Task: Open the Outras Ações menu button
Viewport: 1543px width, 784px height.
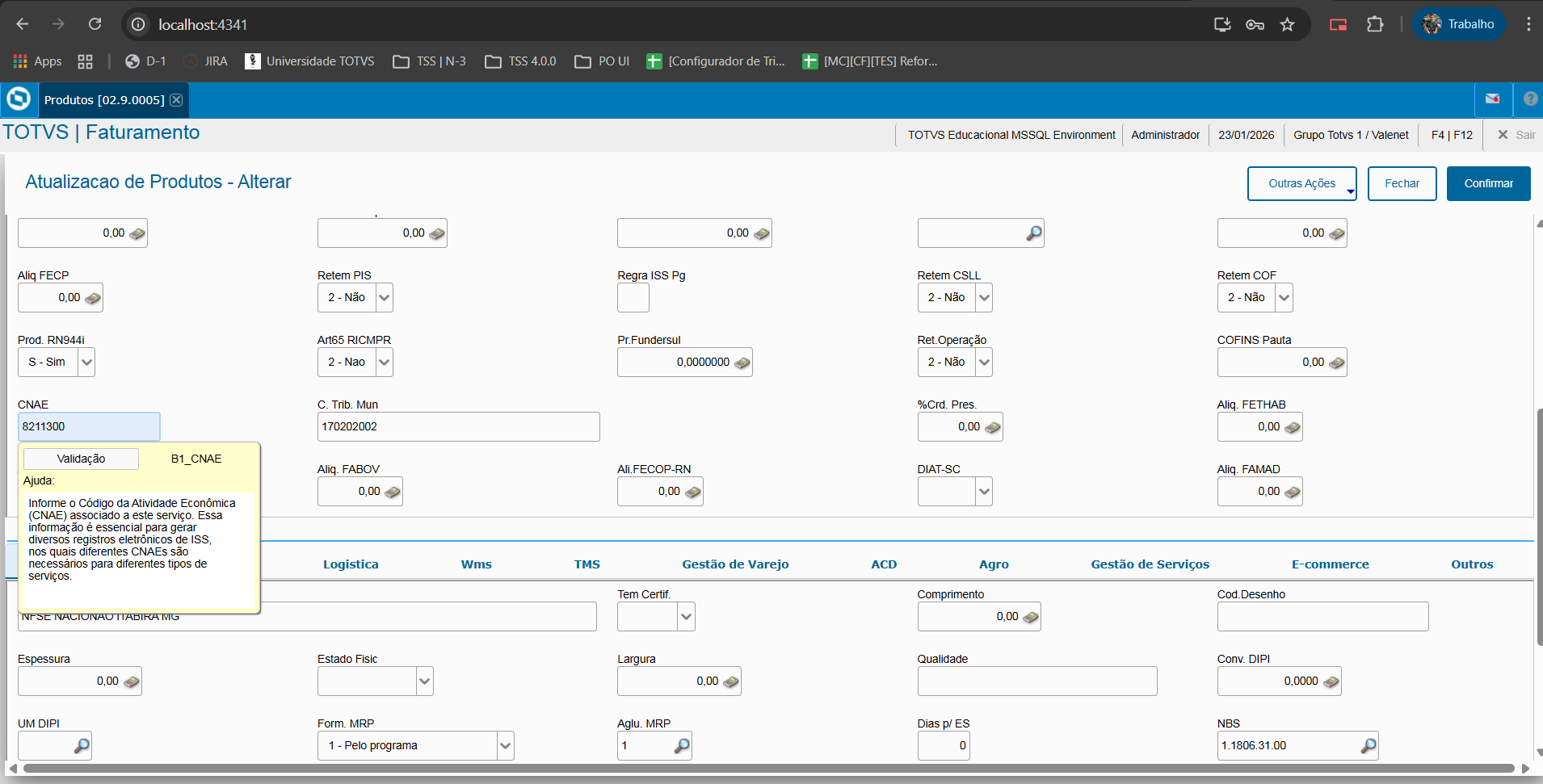Action: [1301, 183]
